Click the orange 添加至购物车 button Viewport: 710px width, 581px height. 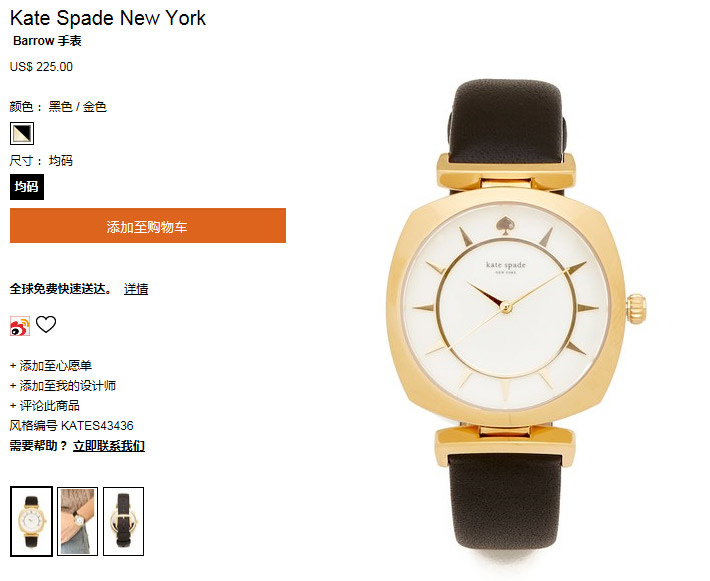click(148, 226)
